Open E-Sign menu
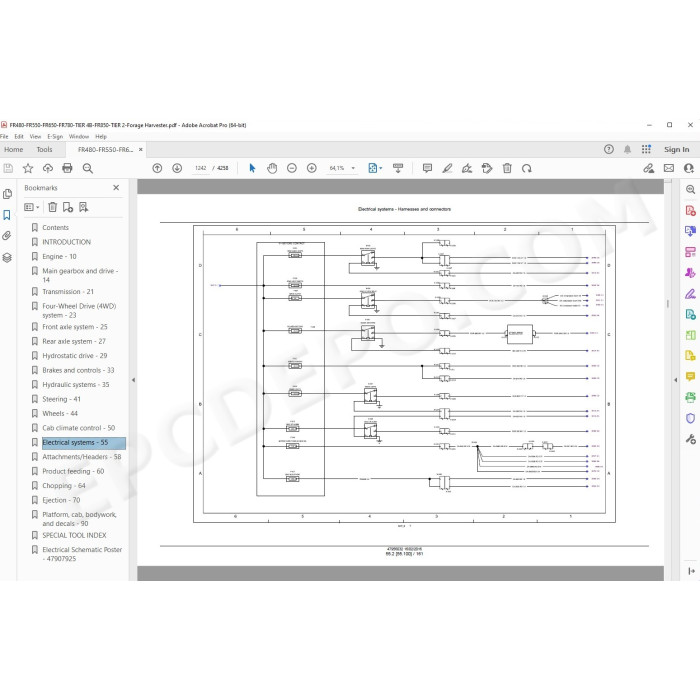Screen dimensions: 700x700 (55, 137)
